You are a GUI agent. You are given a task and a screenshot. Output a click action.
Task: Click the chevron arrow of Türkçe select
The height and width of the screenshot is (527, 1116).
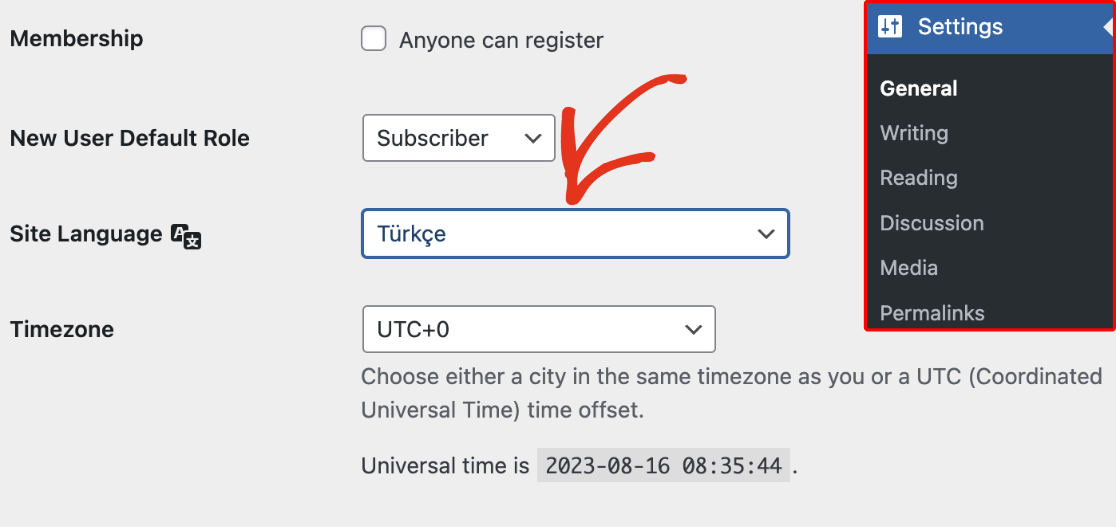[766, 234]
